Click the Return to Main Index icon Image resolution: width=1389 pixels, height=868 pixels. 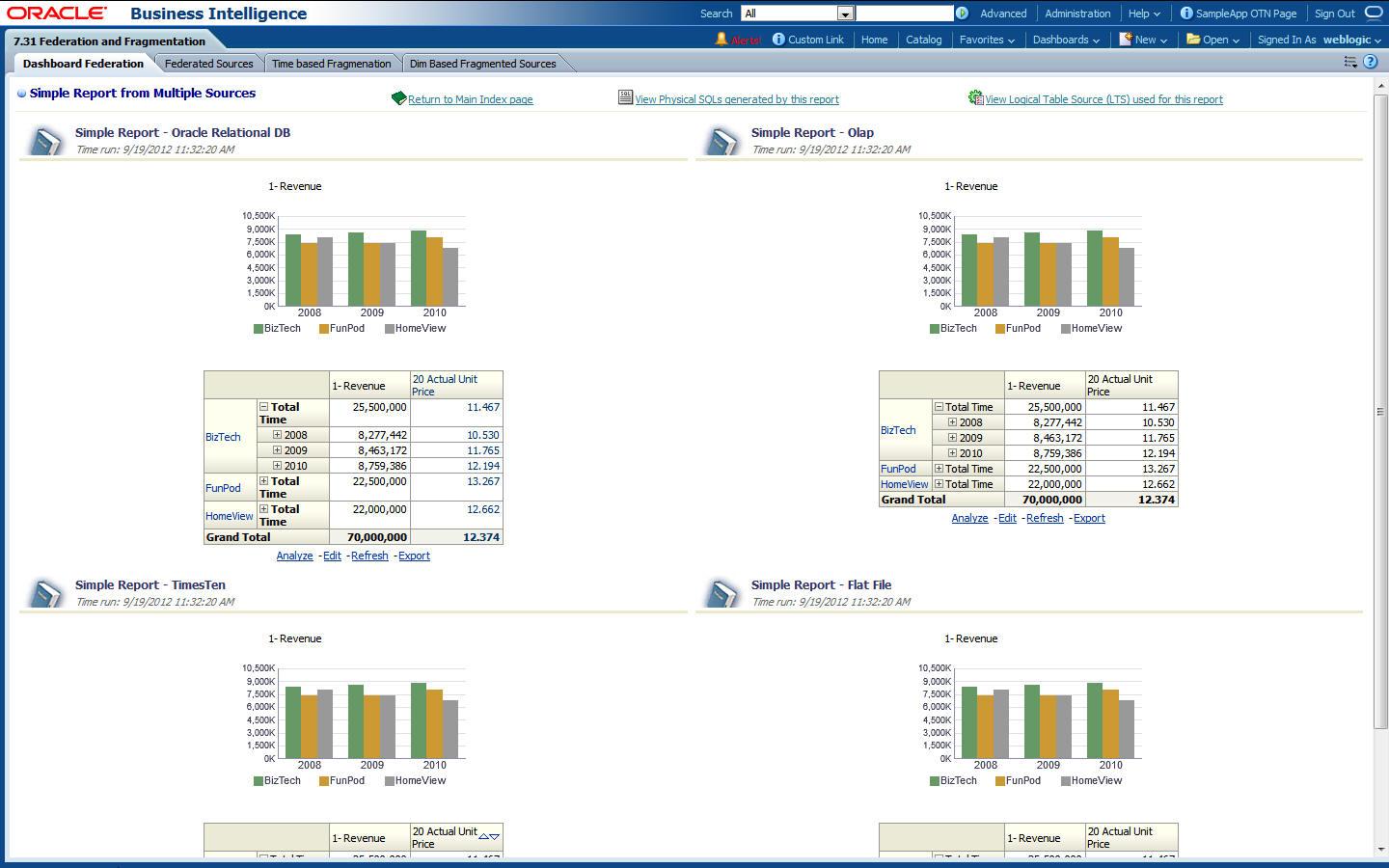[398, 98]
